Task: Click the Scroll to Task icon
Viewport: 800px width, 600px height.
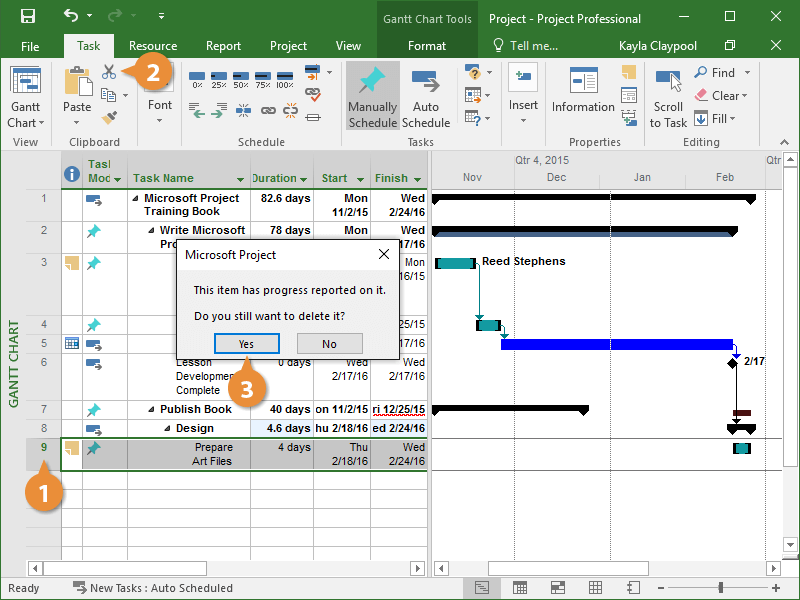Action: click(x=668, y=100)
